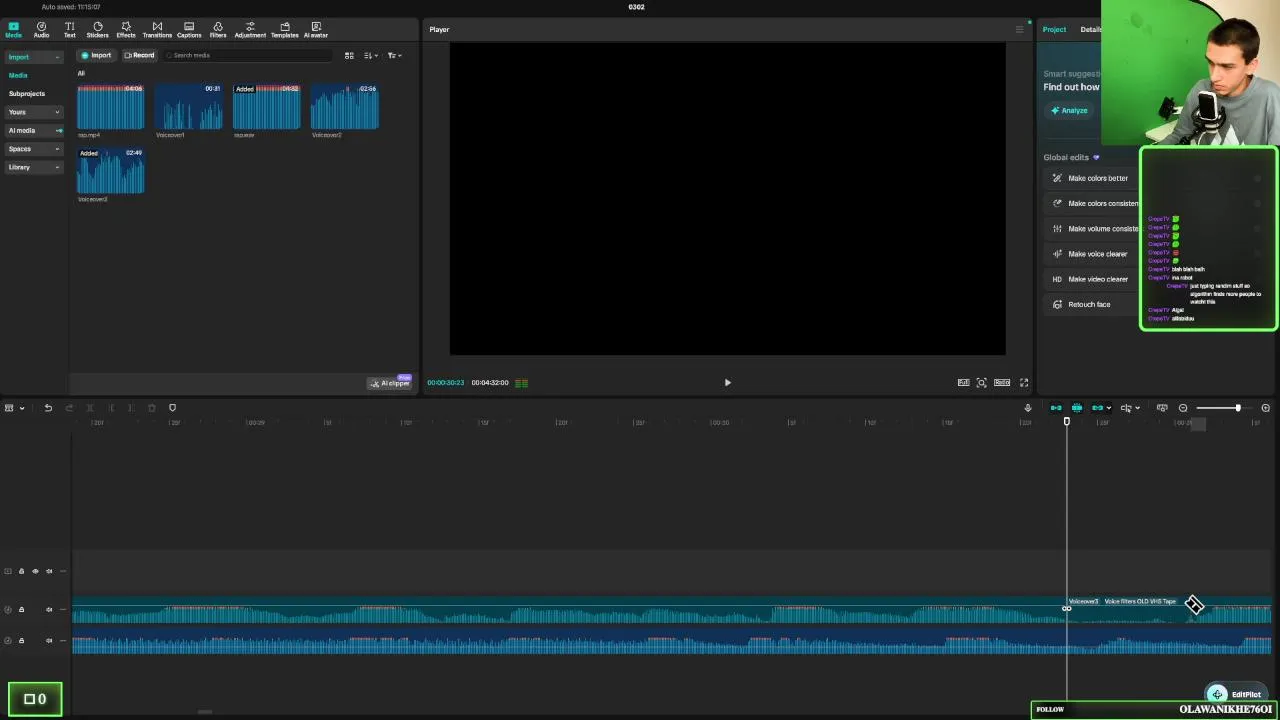Open the Captions tab
The image size is (1280, 720).
[x=189, y=30]
